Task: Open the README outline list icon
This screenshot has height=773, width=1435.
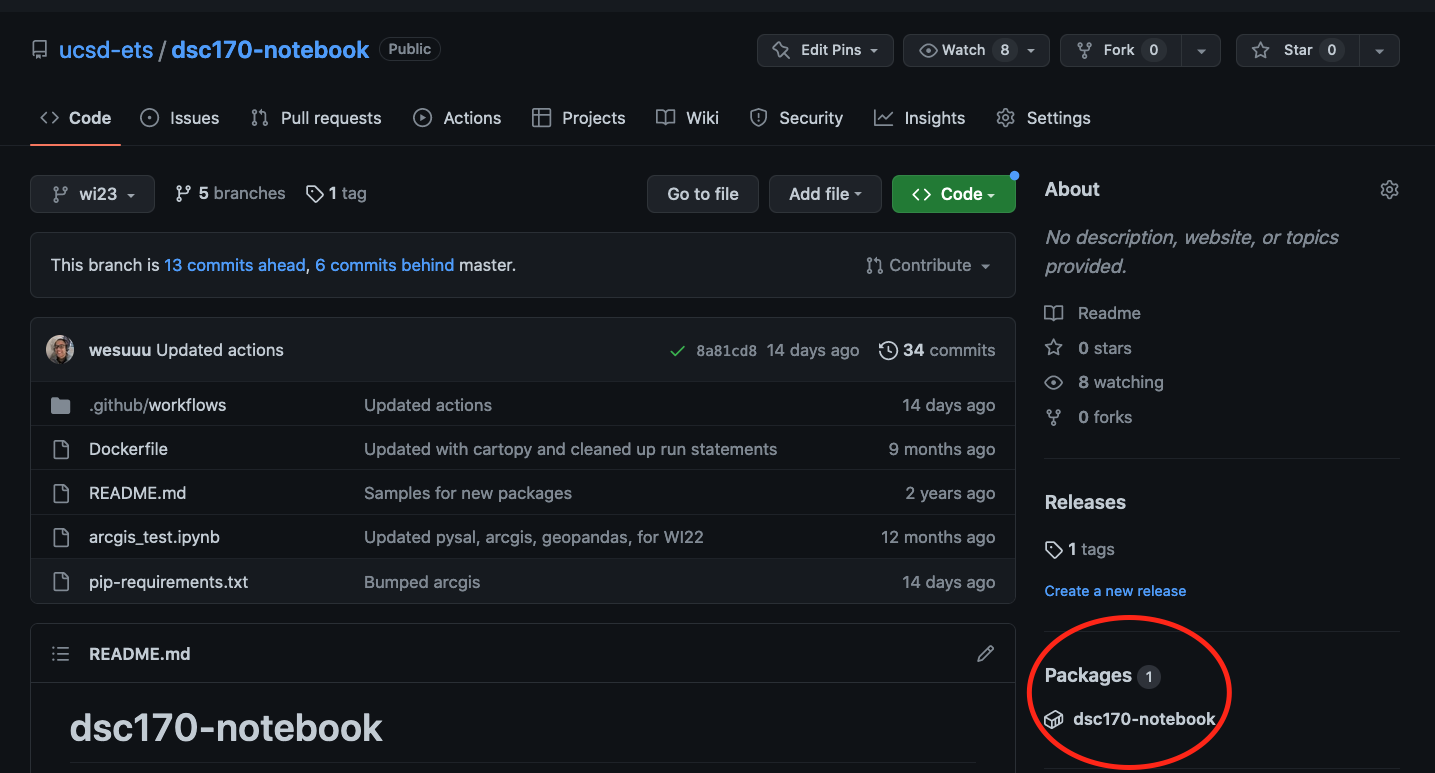Action: (x=61, y=654)
